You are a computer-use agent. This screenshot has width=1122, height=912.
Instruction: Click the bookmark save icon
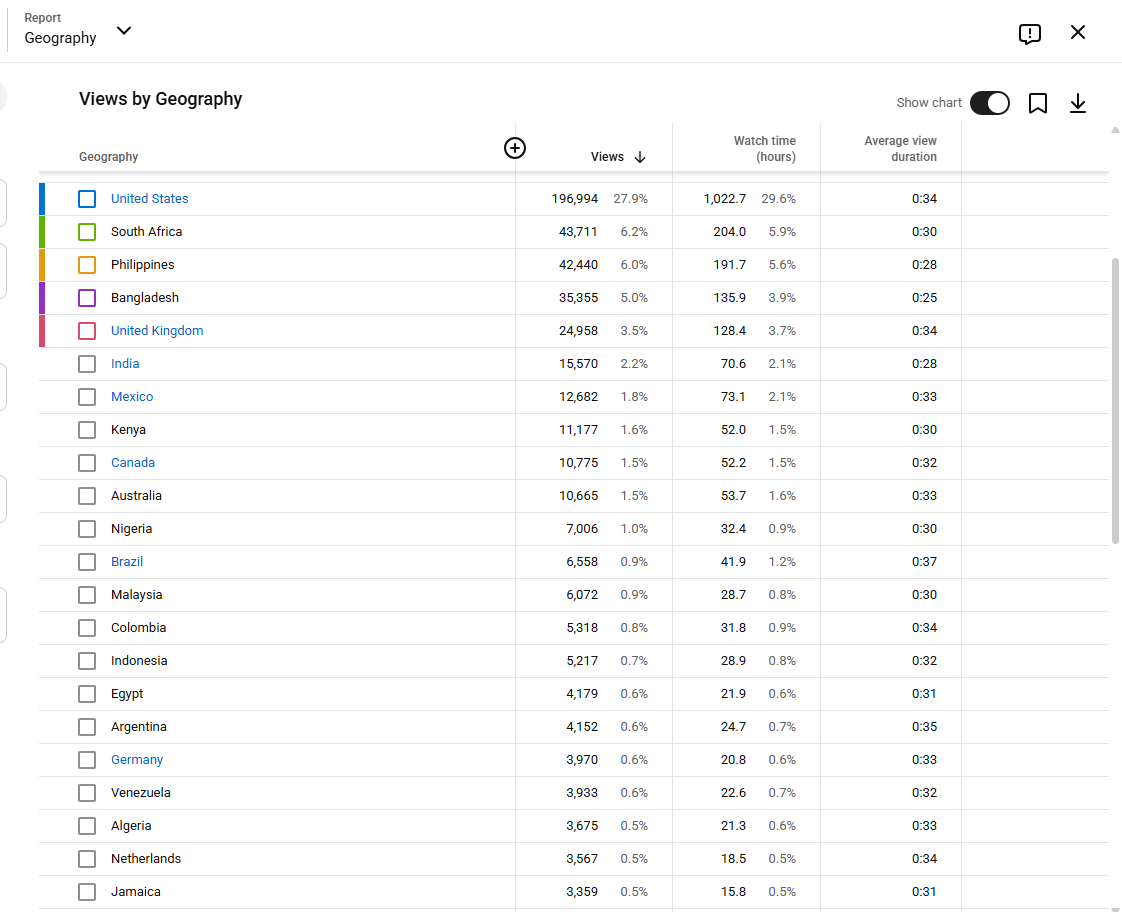click(x=1038, y=103)
